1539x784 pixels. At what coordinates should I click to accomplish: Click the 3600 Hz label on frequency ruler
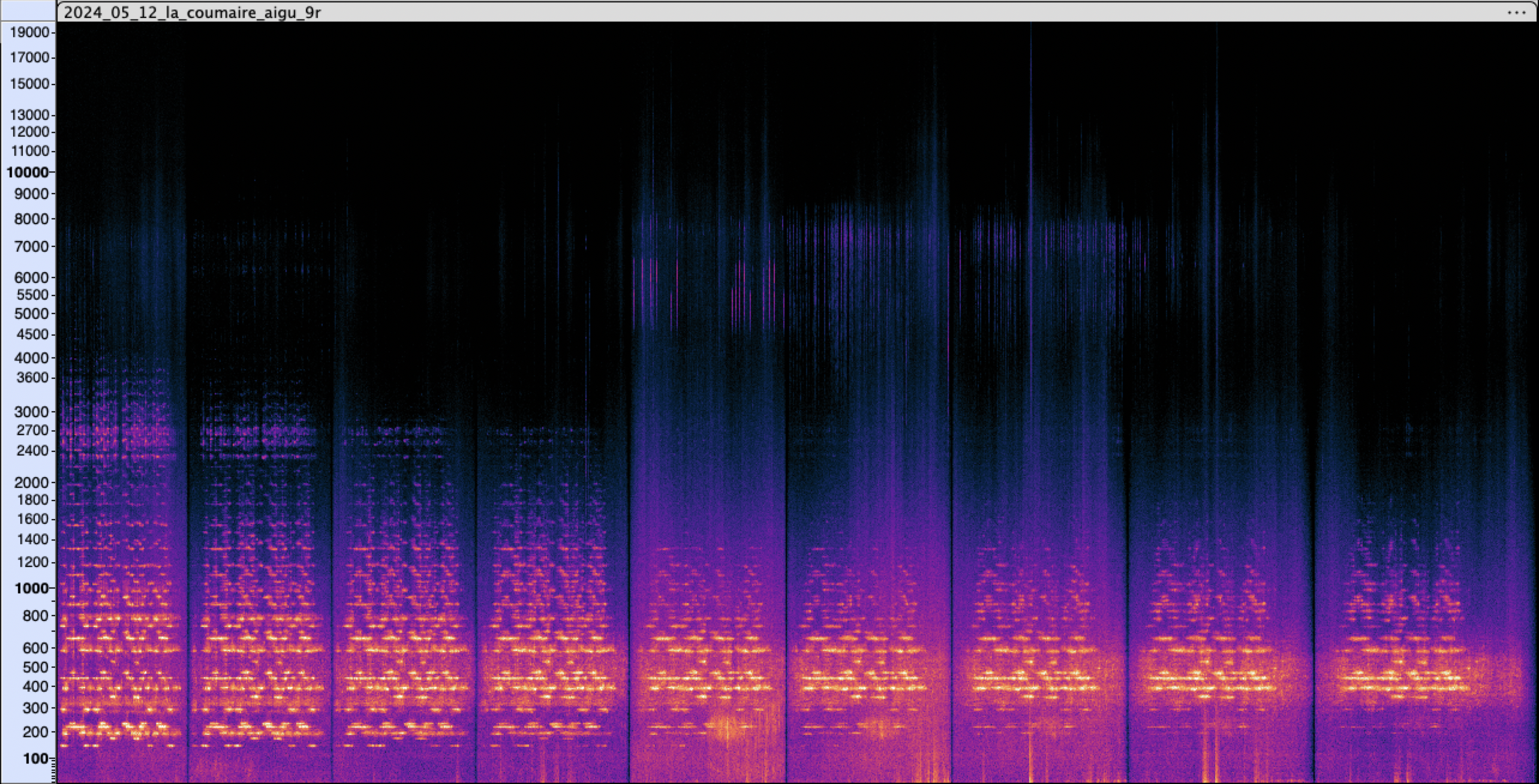[31, 378]
